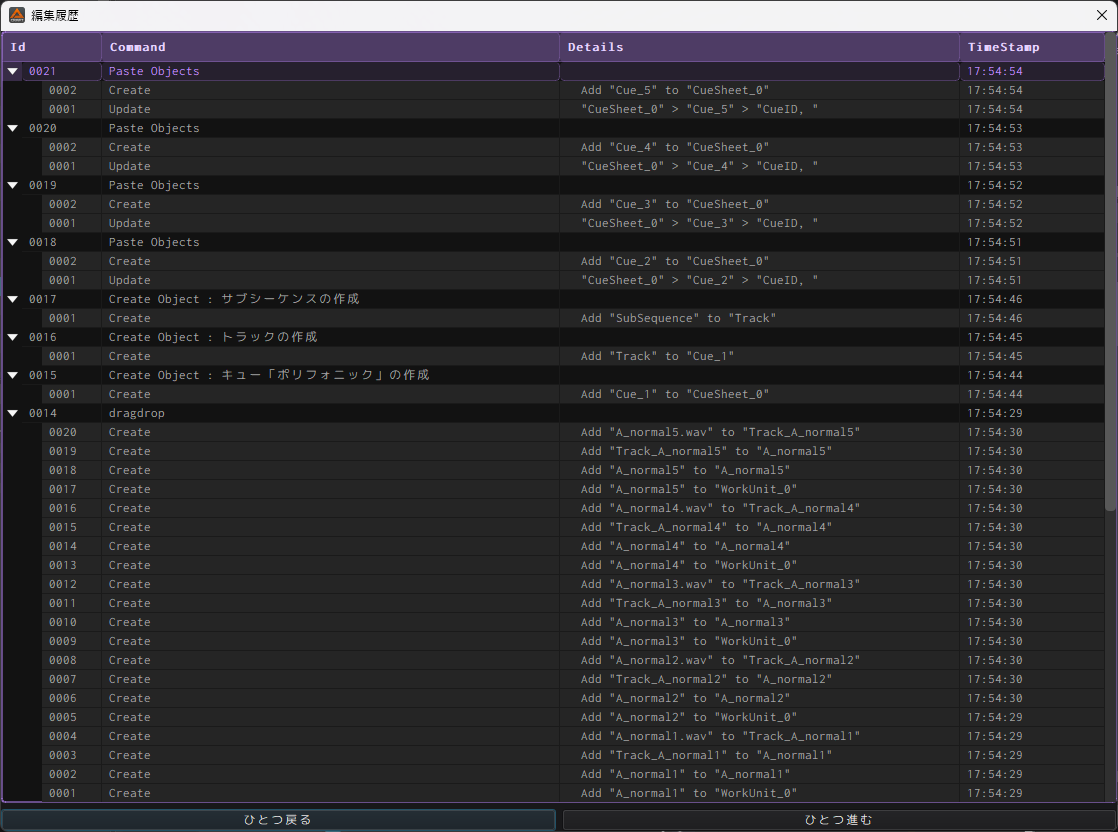This screenshot has height=832, width=1118.
Task: Select row adding Cue_5 to CueSheet_0
Action: 674,91
